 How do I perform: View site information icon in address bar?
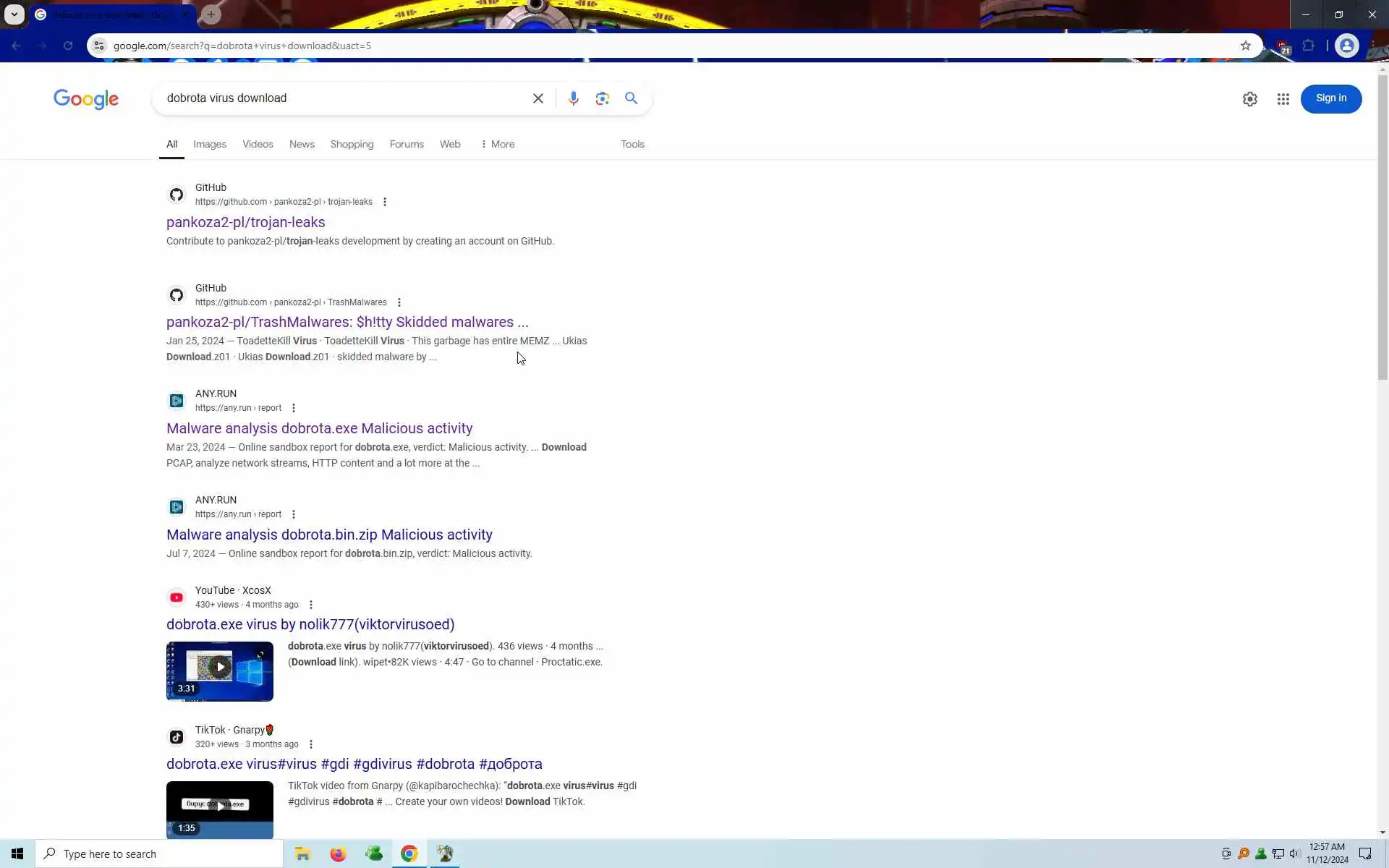pyautogui.click(x=99, y=46)
